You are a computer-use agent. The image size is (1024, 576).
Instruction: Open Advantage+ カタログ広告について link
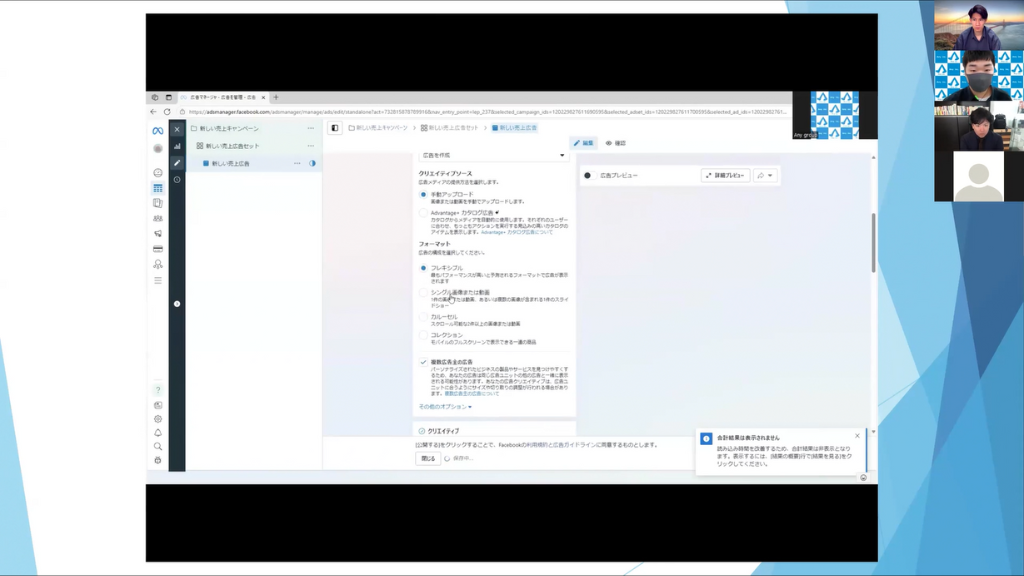click(517, 232)
